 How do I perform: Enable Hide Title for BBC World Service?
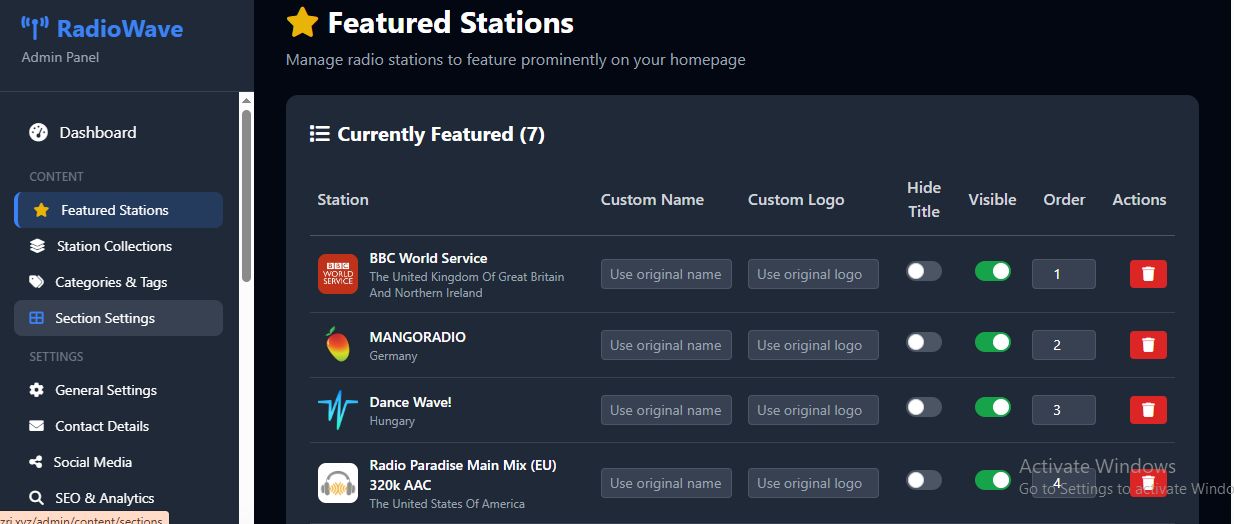923,271
